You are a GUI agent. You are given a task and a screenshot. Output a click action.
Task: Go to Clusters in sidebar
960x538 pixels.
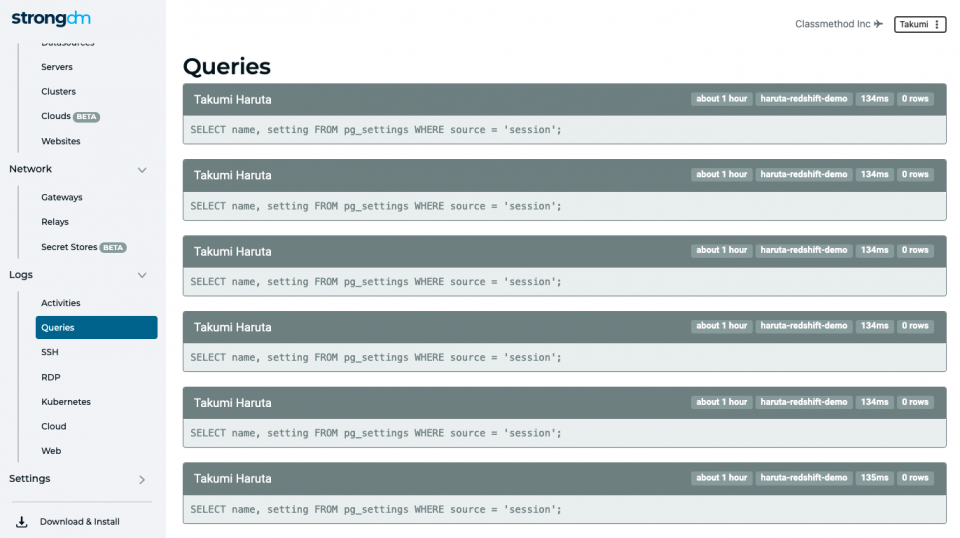59,91
